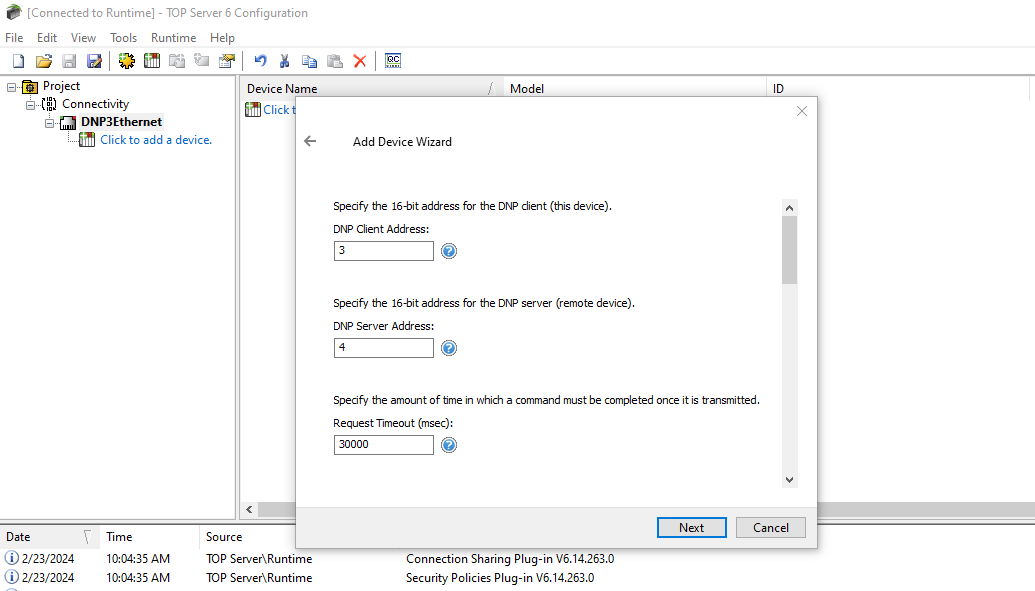This screenshot has width=1035, height=591.
Task: Click the Undo toolbar icon
Action: (260, 60)
